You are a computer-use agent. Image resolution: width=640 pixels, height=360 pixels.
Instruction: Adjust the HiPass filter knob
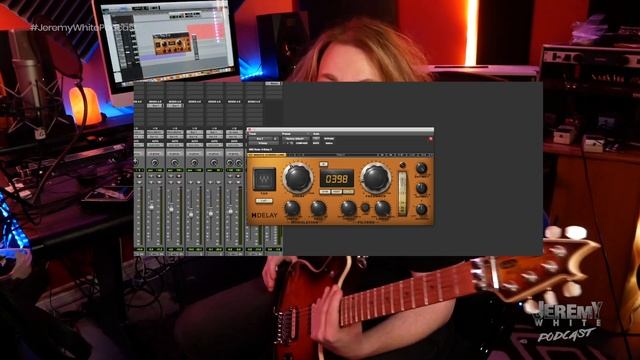point(348,209)
